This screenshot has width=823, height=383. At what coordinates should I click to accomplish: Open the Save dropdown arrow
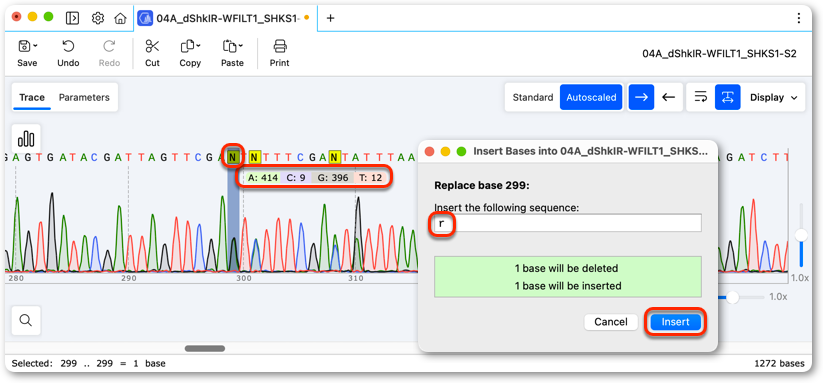tap(35, 46)
